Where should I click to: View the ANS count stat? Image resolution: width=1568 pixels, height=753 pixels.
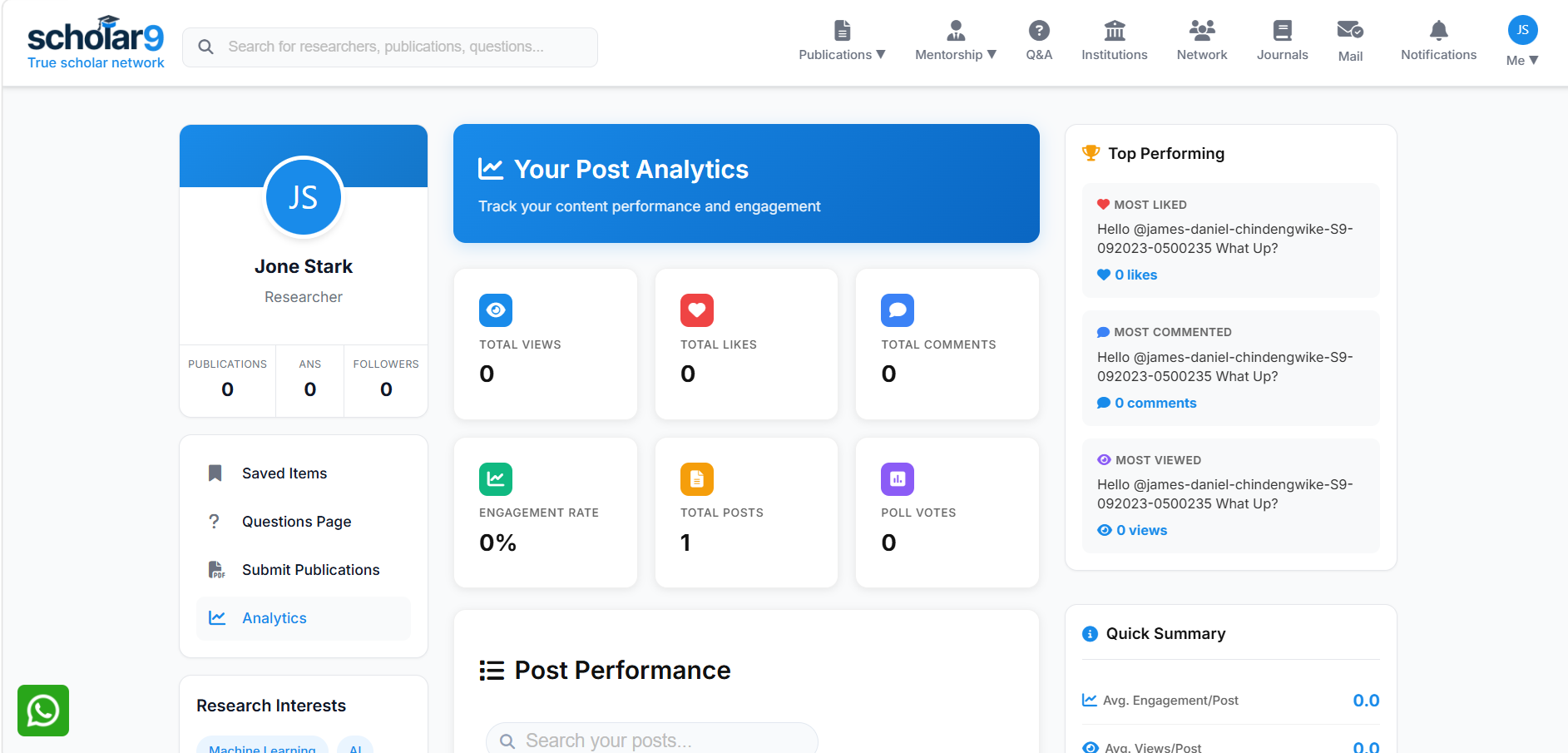[x=310, y=380]
